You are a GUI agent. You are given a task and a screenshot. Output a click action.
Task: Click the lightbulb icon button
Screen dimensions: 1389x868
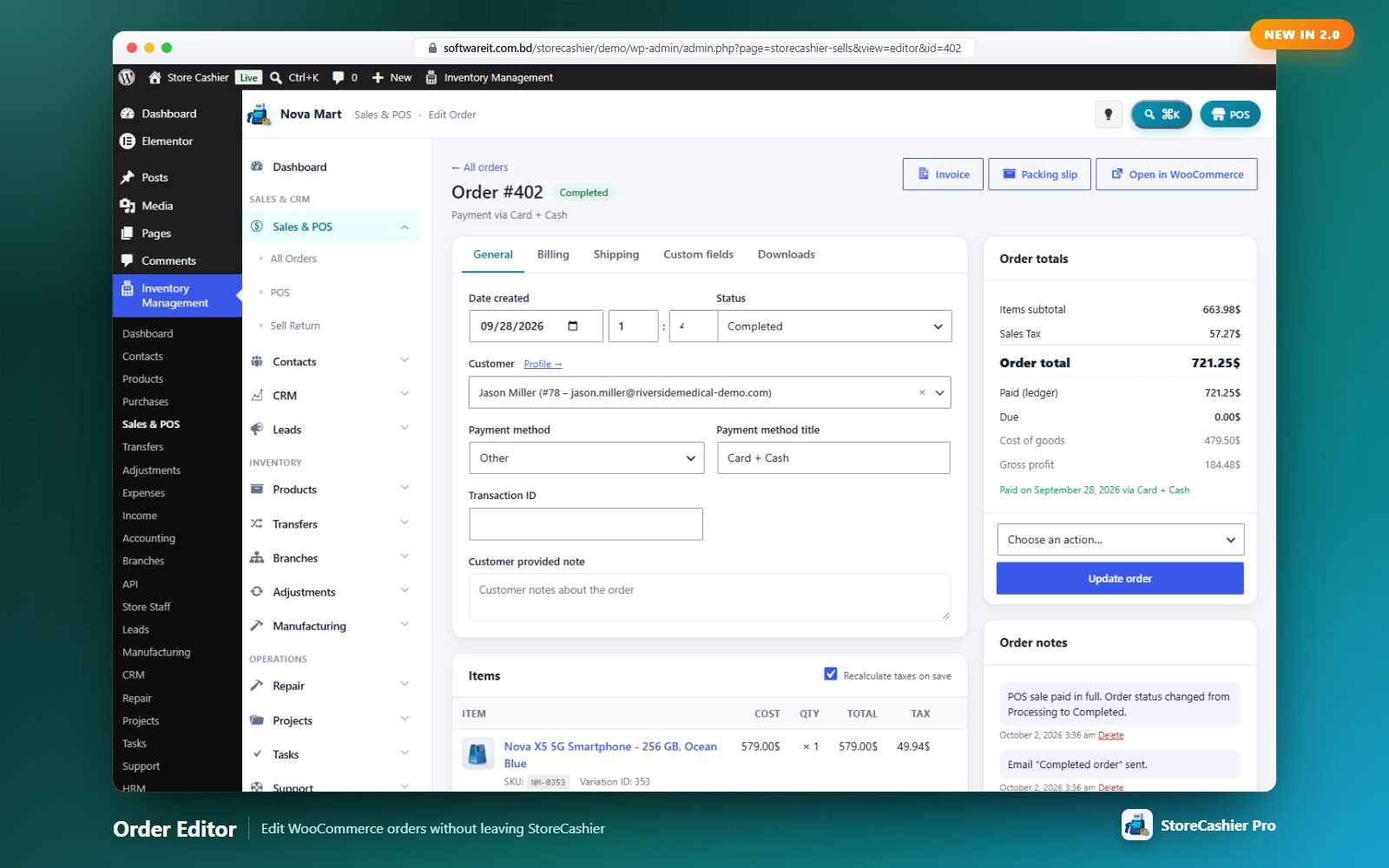1108,114
